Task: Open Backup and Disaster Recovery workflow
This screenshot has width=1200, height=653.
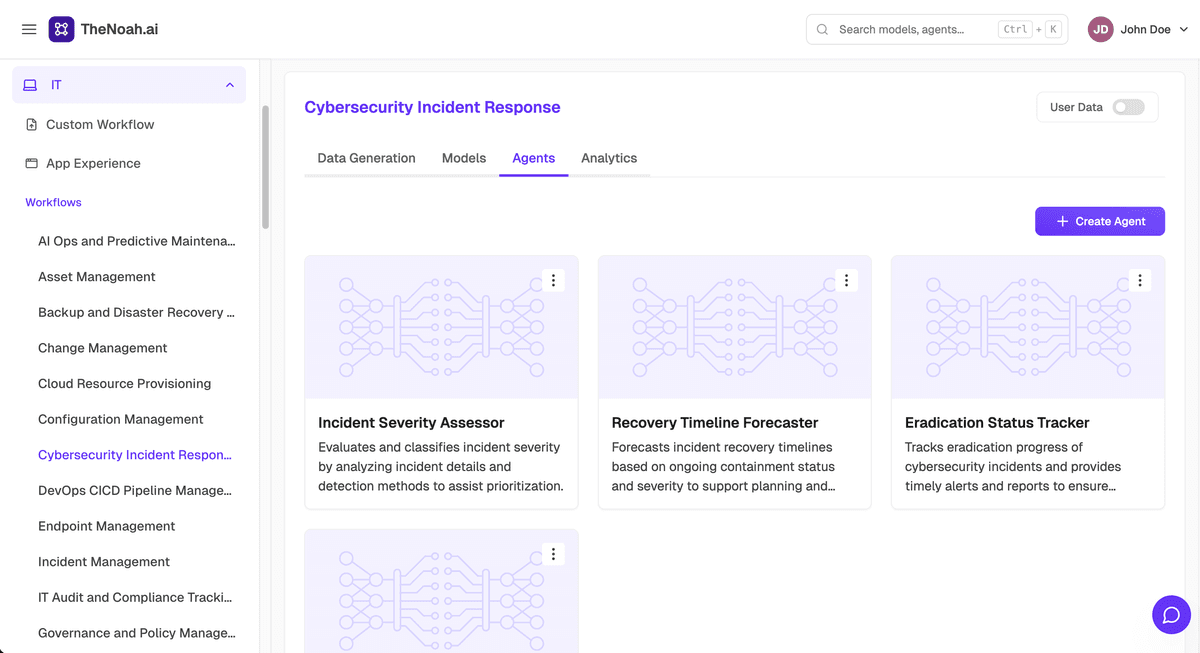Action: [137, 312]
